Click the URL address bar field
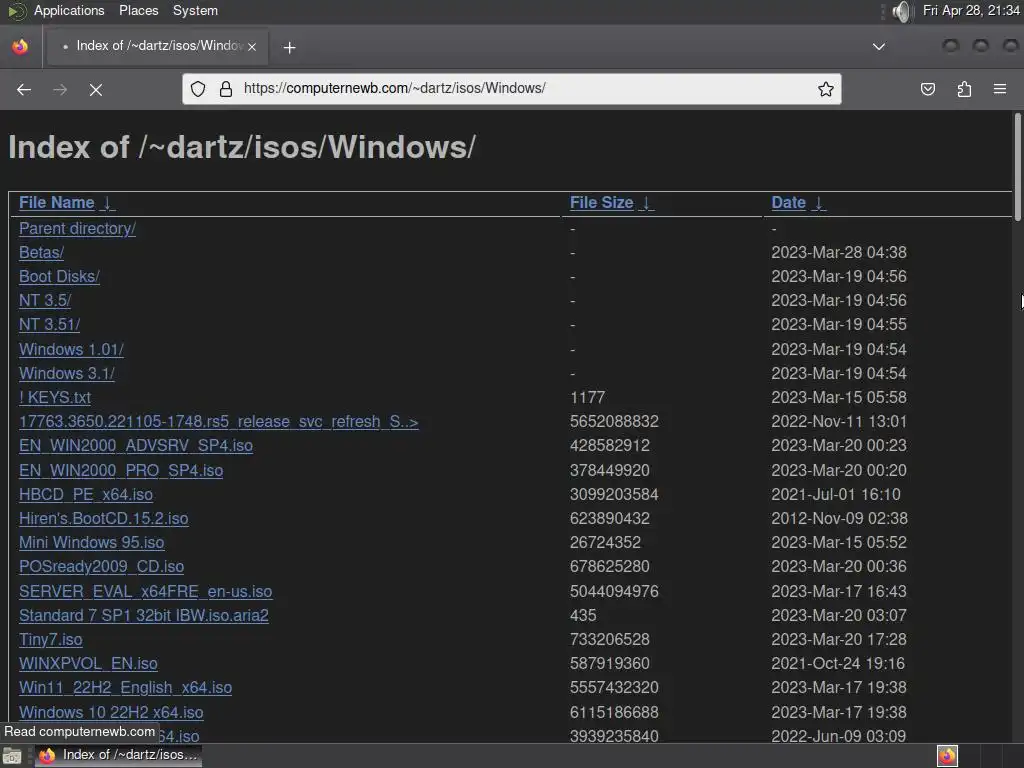 coord(512,89)
